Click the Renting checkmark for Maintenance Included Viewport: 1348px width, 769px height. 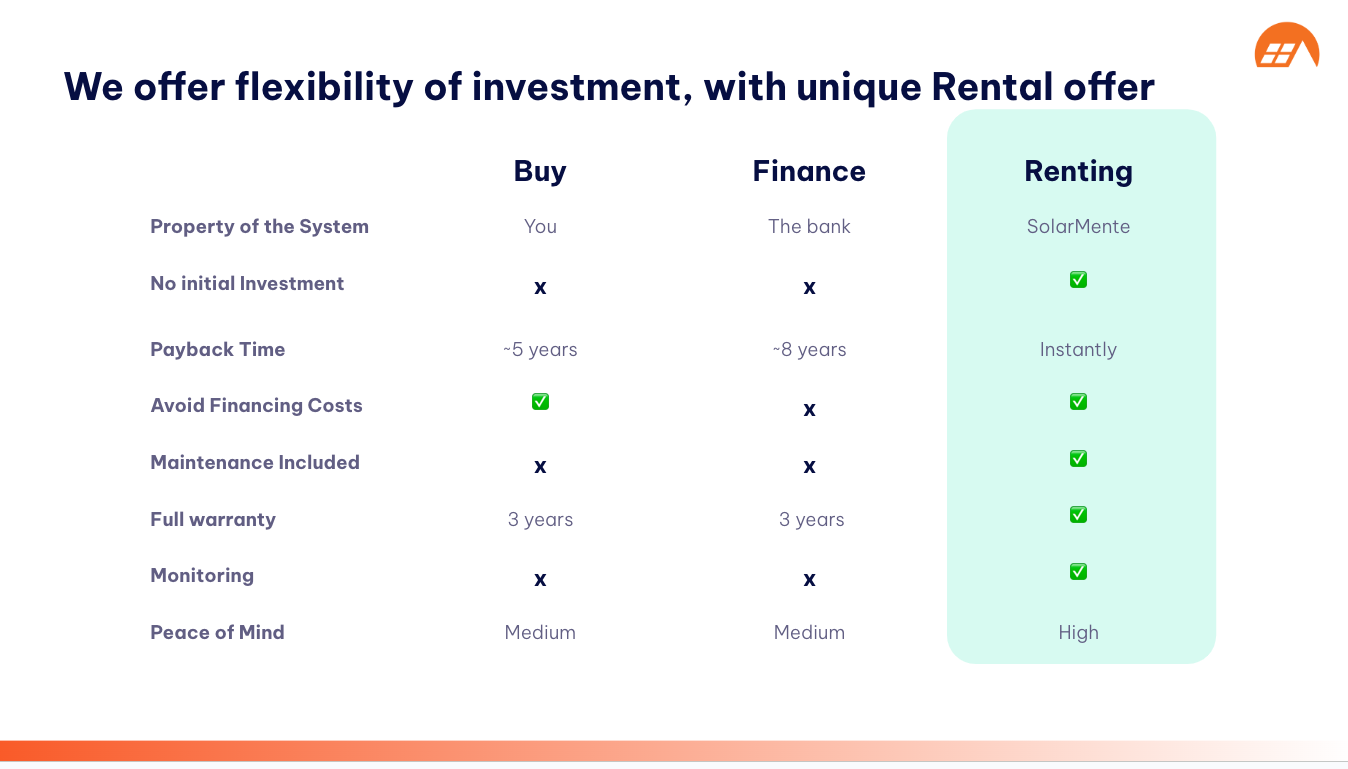coord(1078,459)
